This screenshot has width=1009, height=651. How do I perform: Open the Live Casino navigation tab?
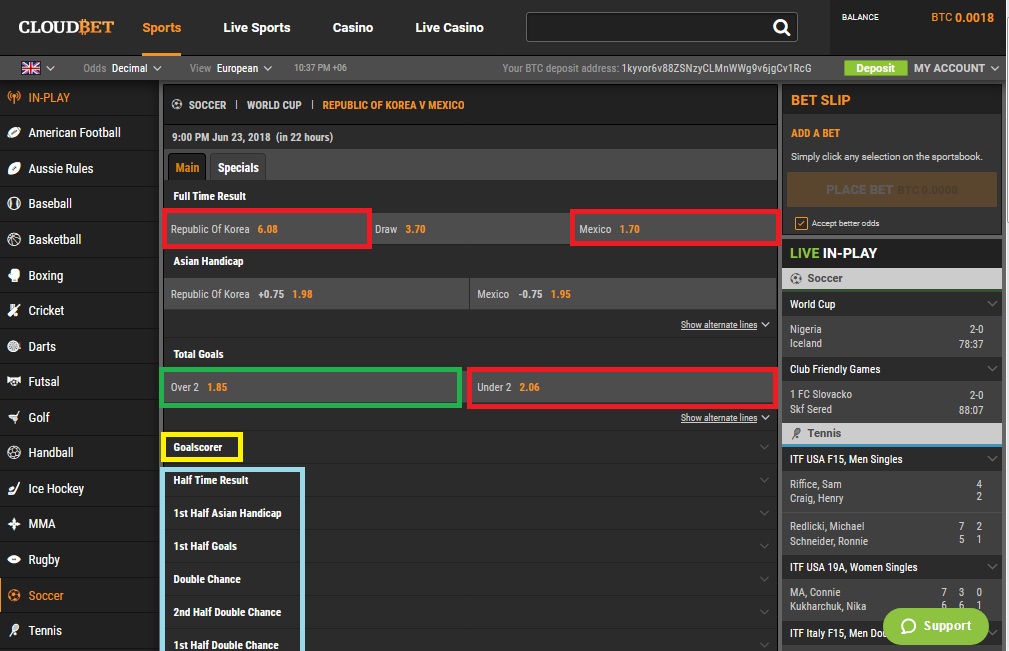[x=449, y=28]
